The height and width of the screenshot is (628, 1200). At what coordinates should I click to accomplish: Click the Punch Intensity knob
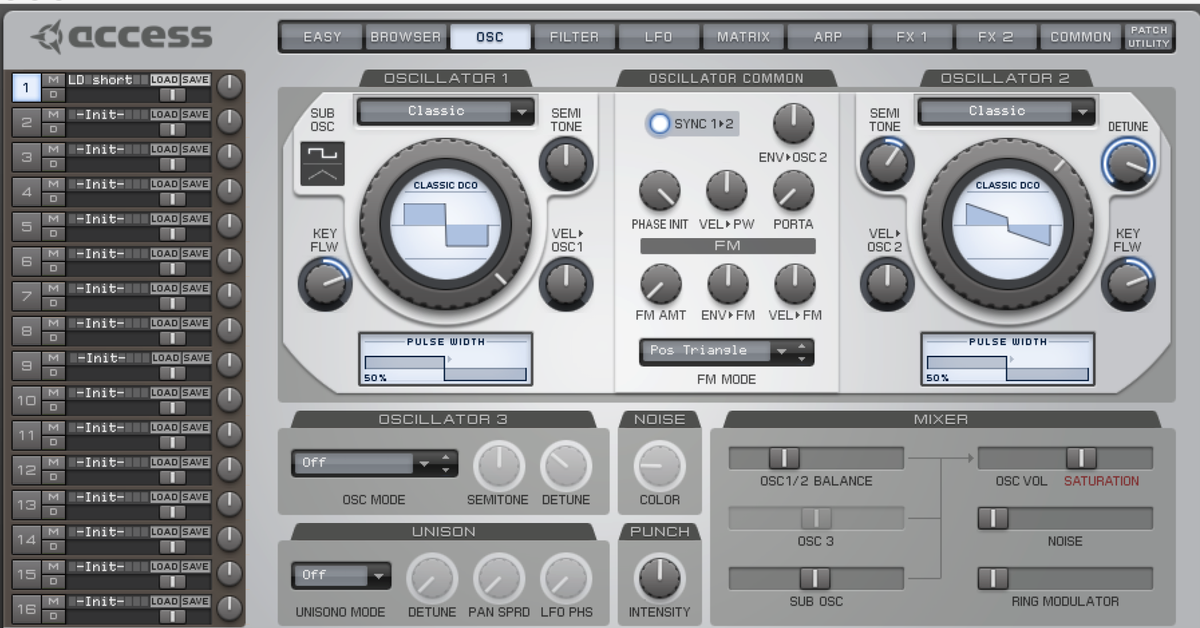[660, 578]
